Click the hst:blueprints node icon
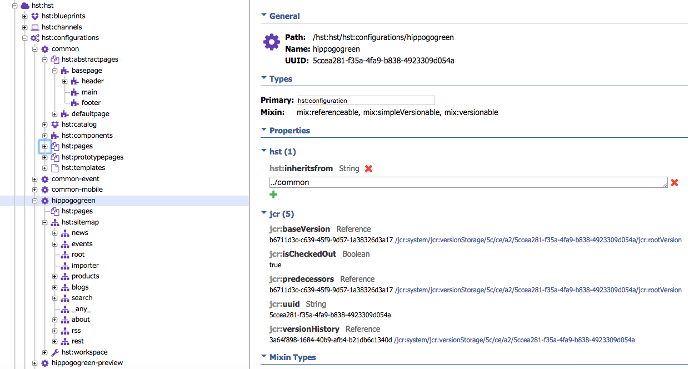This screenshot has width=699, height=369. [35, 16]
